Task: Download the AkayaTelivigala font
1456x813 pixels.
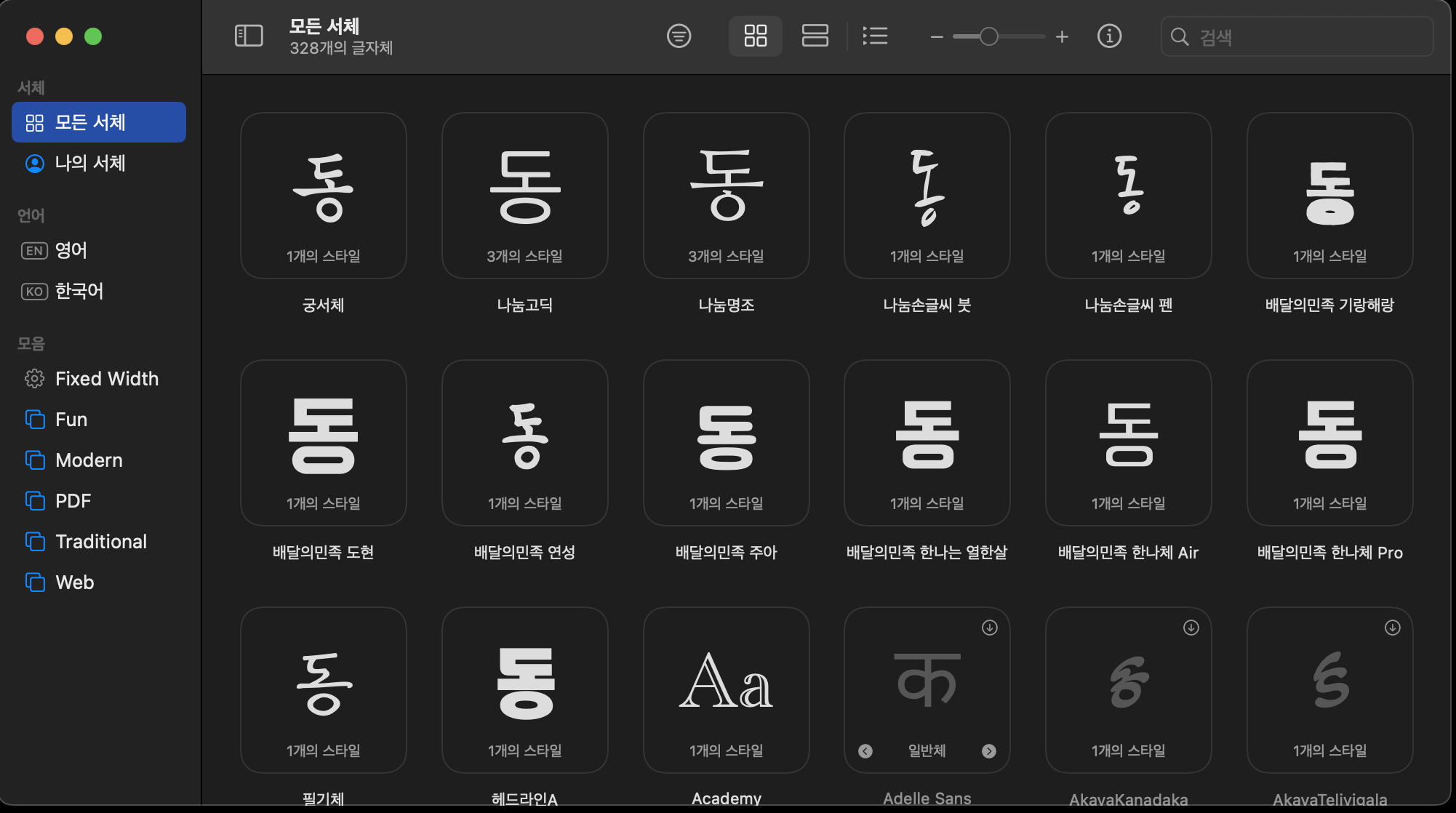Action: [x=1393, y=628]
